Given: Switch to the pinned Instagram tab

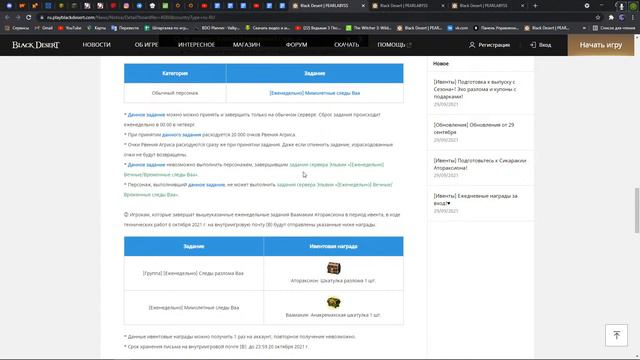Looking at the screenshot, I should tap(126, 6).
